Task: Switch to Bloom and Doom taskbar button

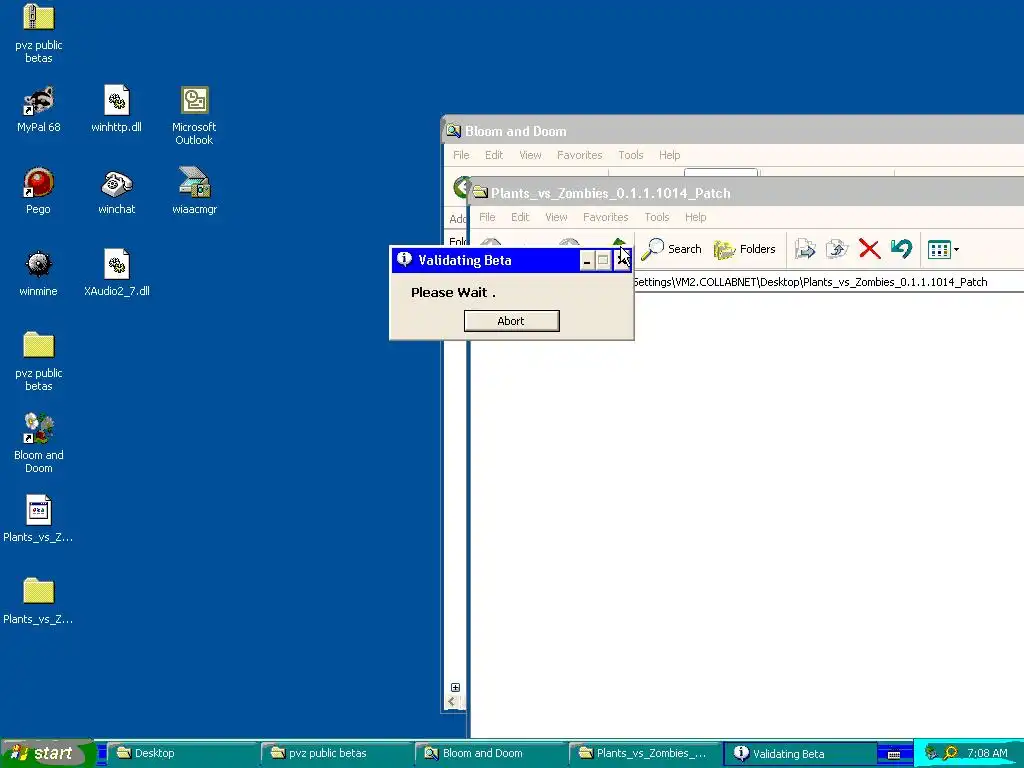Action: 490,753
